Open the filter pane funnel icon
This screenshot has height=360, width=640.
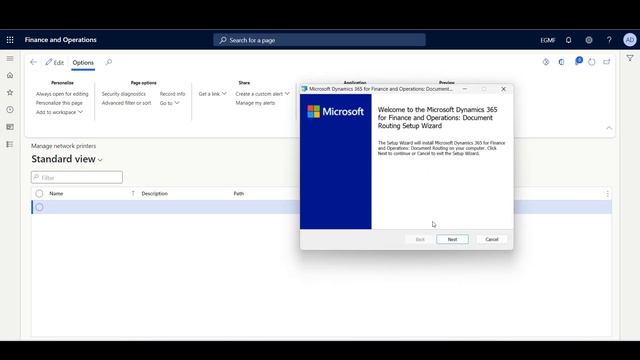[630, 58]
